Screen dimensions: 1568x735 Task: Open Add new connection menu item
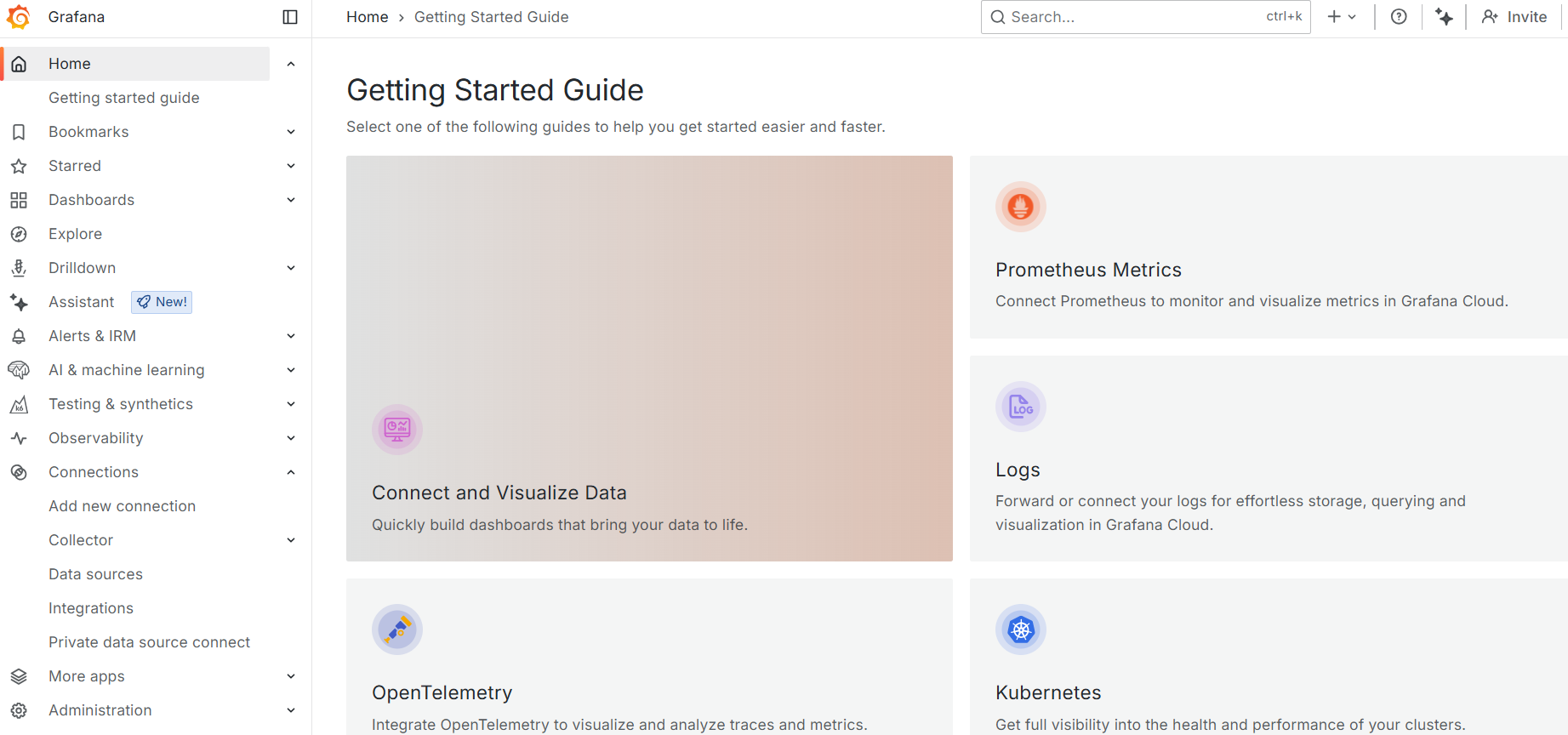[x=123, y=506]
